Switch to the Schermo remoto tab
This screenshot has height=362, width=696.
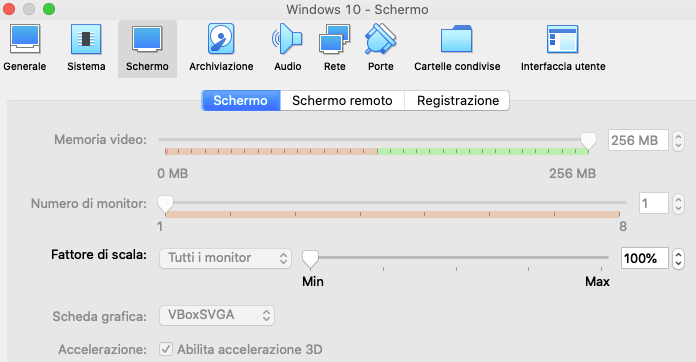[342, 101]
